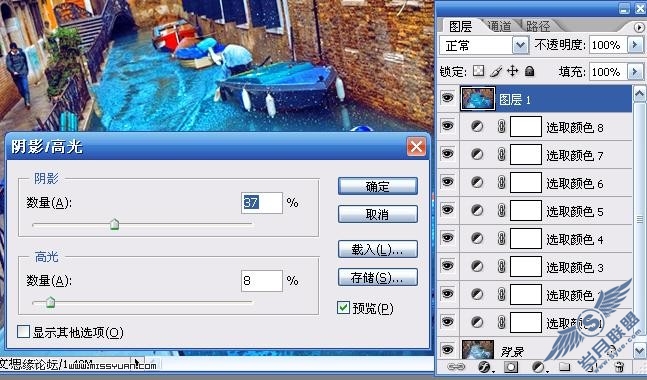Screen dimensions: 647x380
Task: Open the 不透明度 opacity slider arrow
Action: click(635, 45)
